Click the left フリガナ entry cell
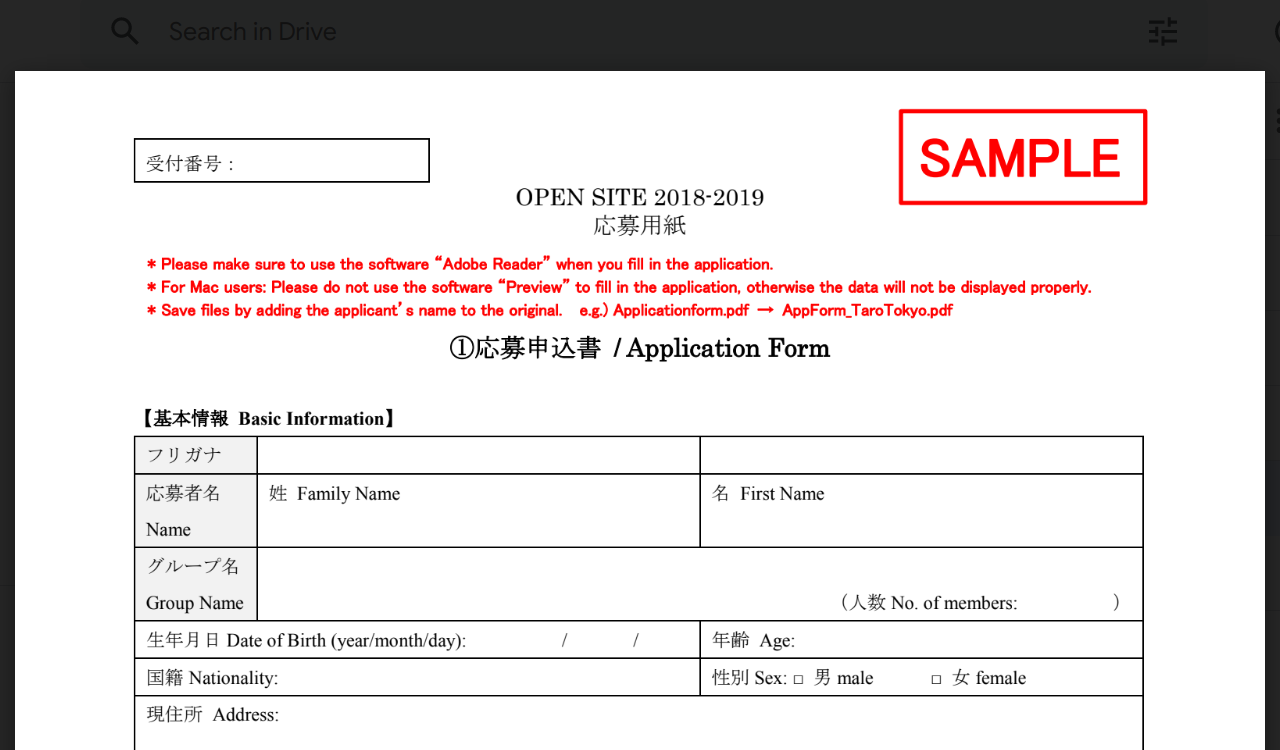Screen dimensions: 1280x750 (x=478, y=456)
